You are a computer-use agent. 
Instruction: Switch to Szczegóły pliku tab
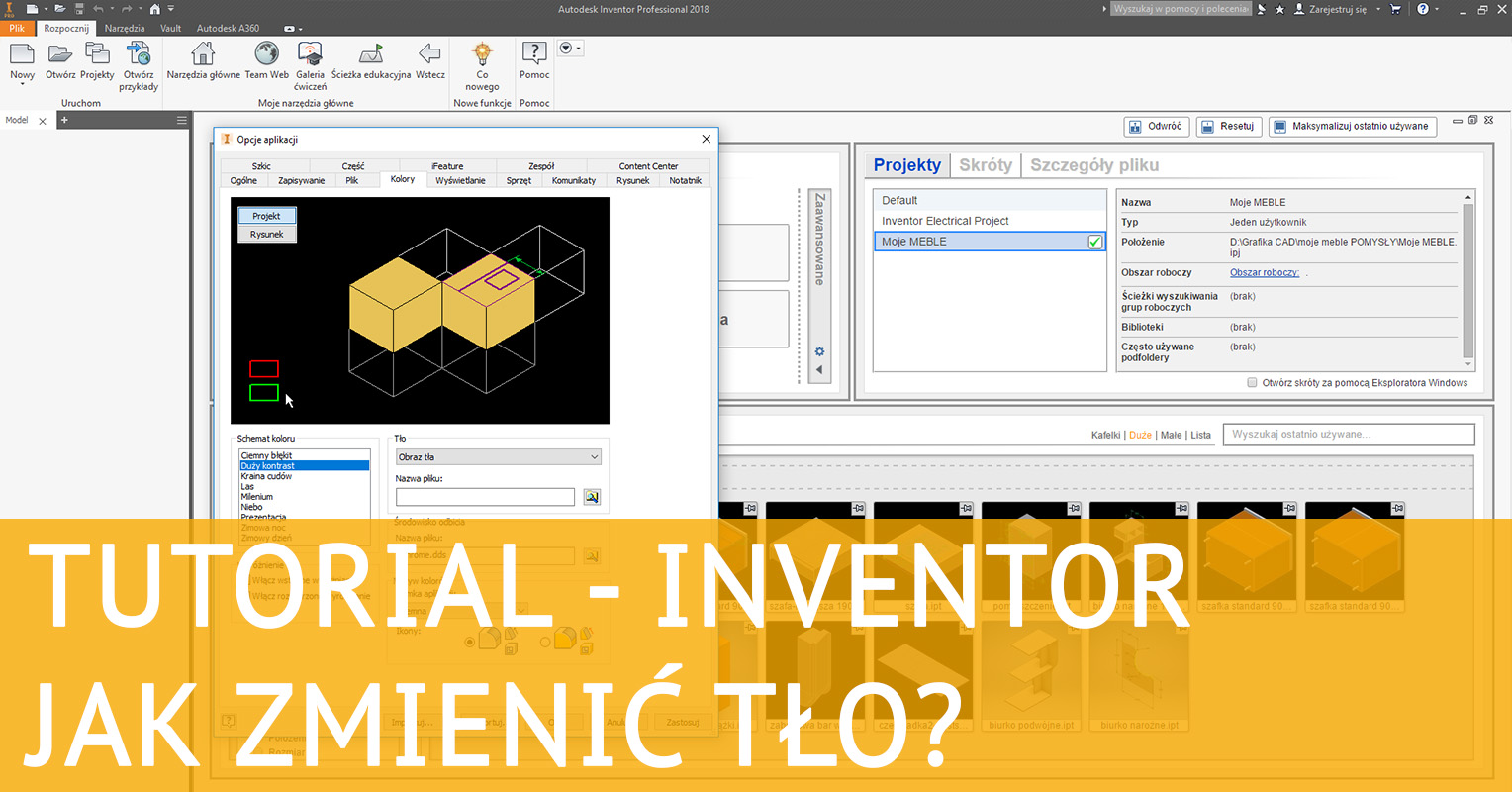pyautogui.click(x=1094, y=165)
